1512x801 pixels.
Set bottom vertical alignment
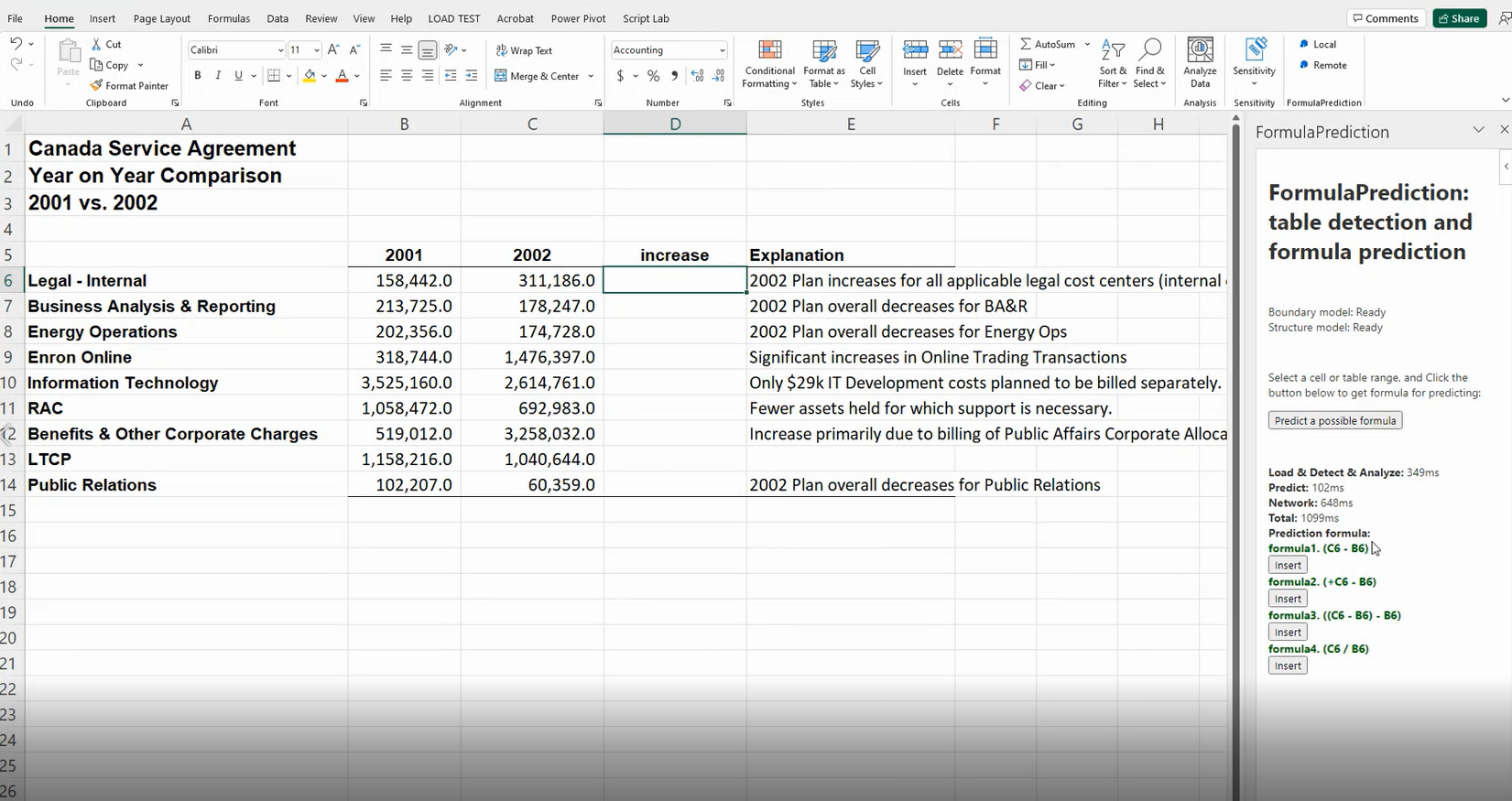(x=428, y=50)
